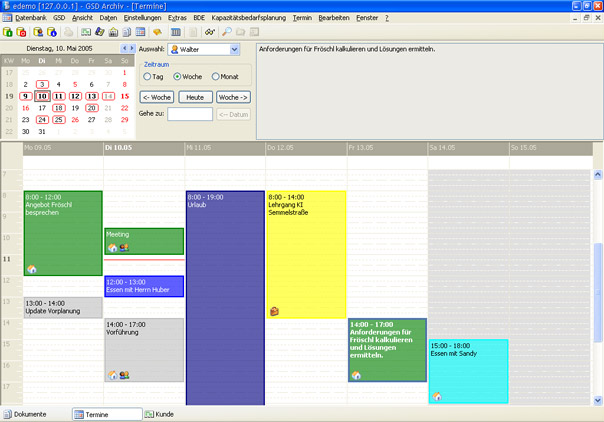Go to next week with 'Woche ->' button

click(x=232, y=97)
